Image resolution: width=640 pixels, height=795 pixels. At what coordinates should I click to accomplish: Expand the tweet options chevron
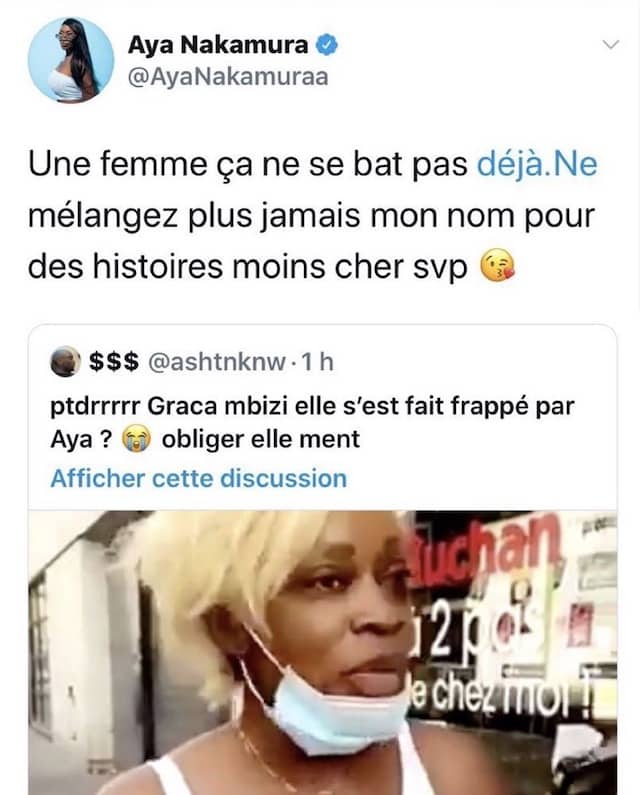click(611, 45)
